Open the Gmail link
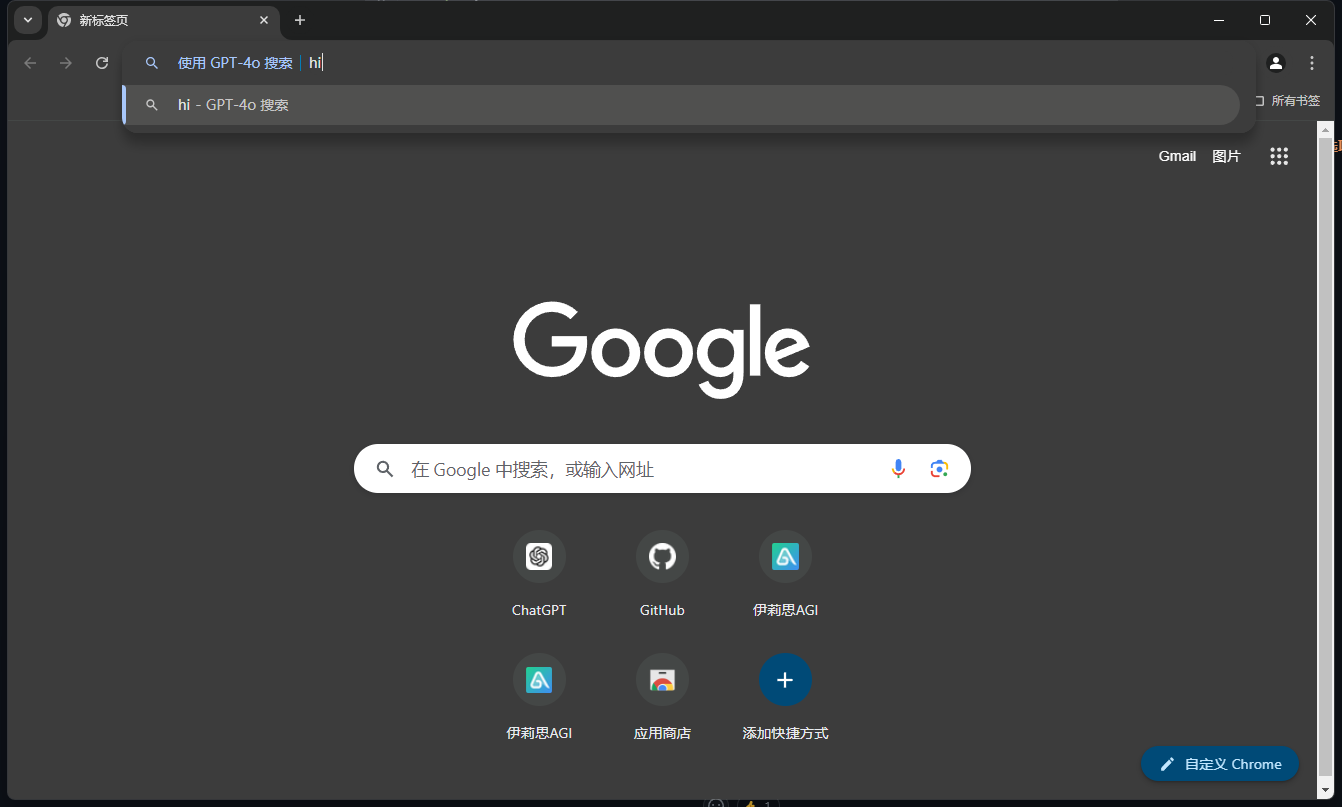This screenshot has width=1342, height=807. point(1177,156)
